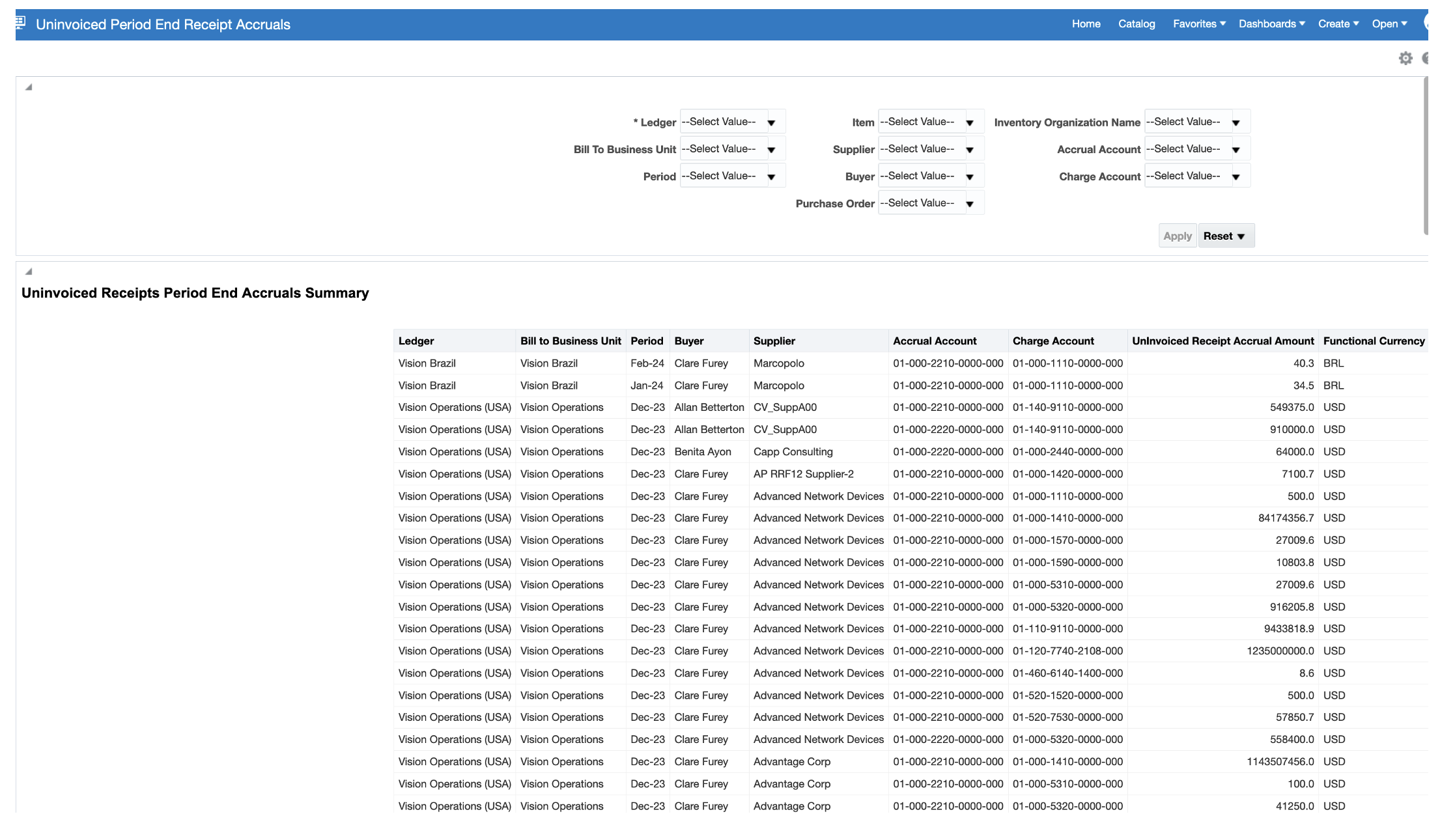Open the Item dropdown
Screen dimensions: 1455x840
pyautogui.click(x=970, y=121)
